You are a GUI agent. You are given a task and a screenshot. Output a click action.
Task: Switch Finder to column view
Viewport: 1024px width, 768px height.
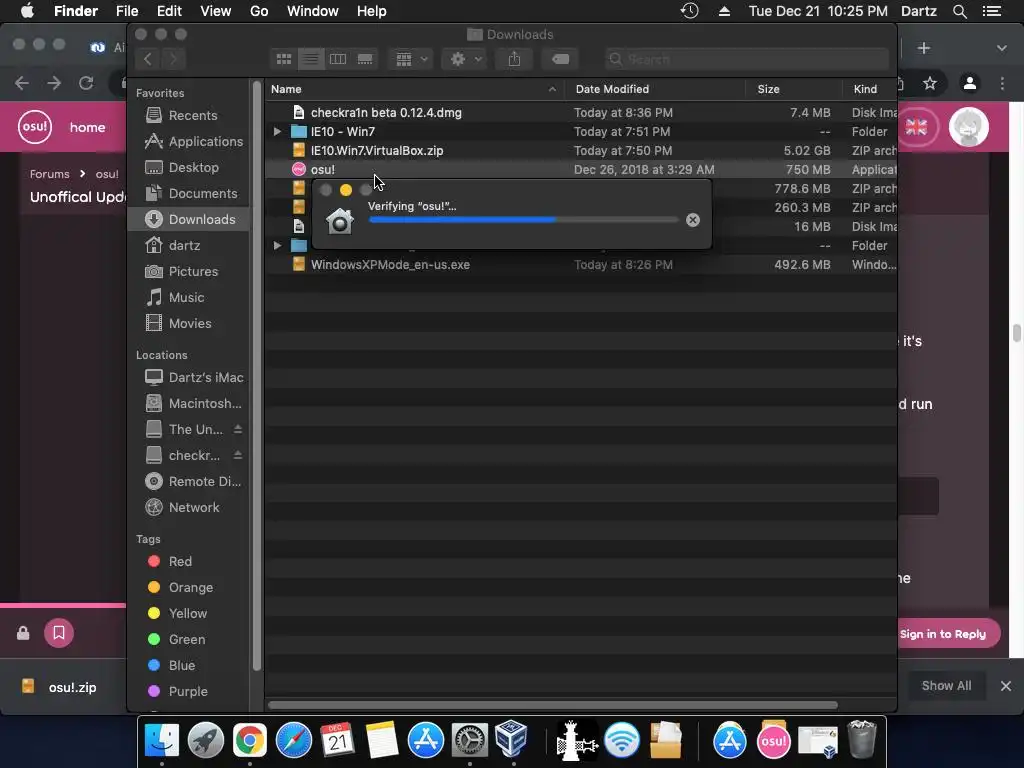(x=338, y=59)
